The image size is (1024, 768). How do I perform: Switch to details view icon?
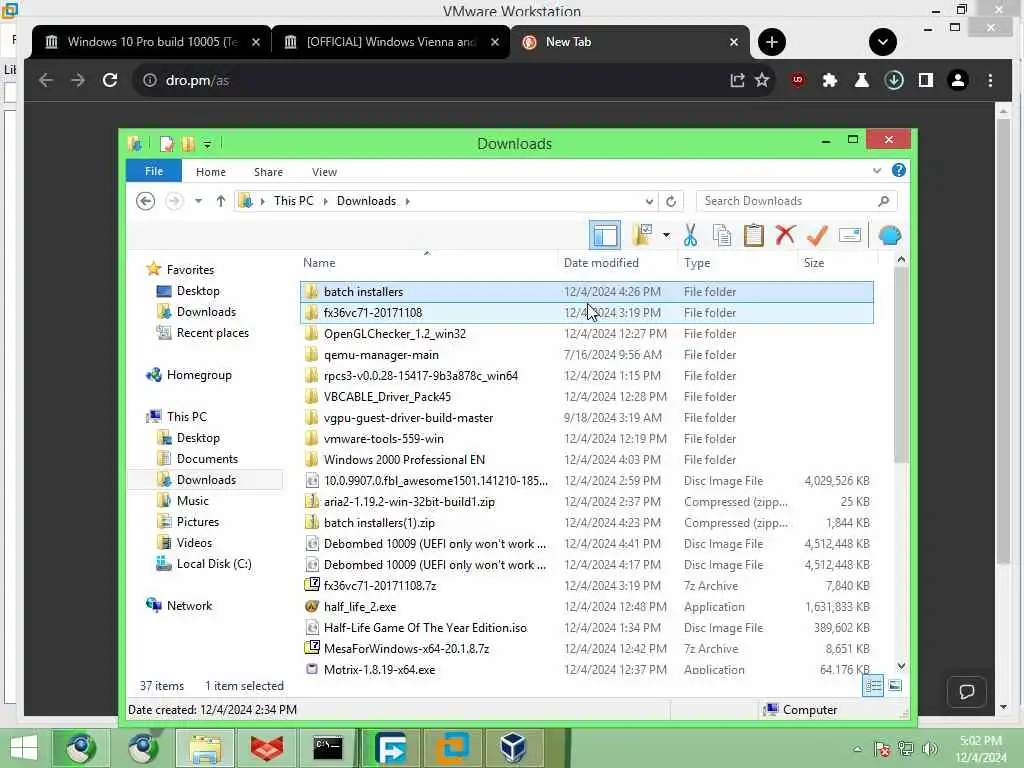tap(872, 686)
